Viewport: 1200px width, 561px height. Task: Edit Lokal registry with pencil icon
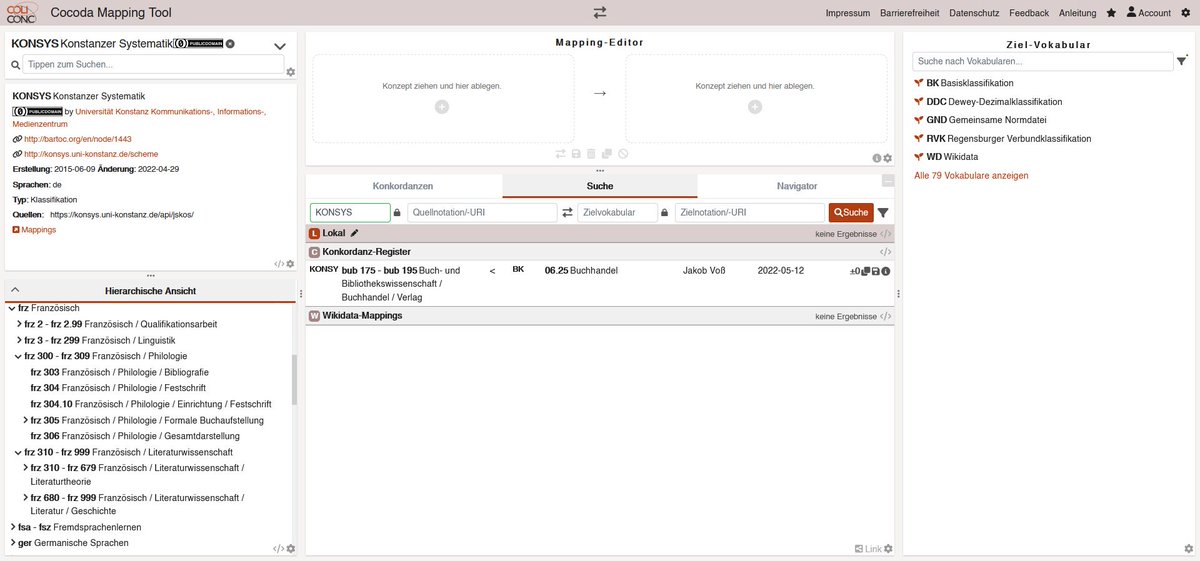click(354, 232)
